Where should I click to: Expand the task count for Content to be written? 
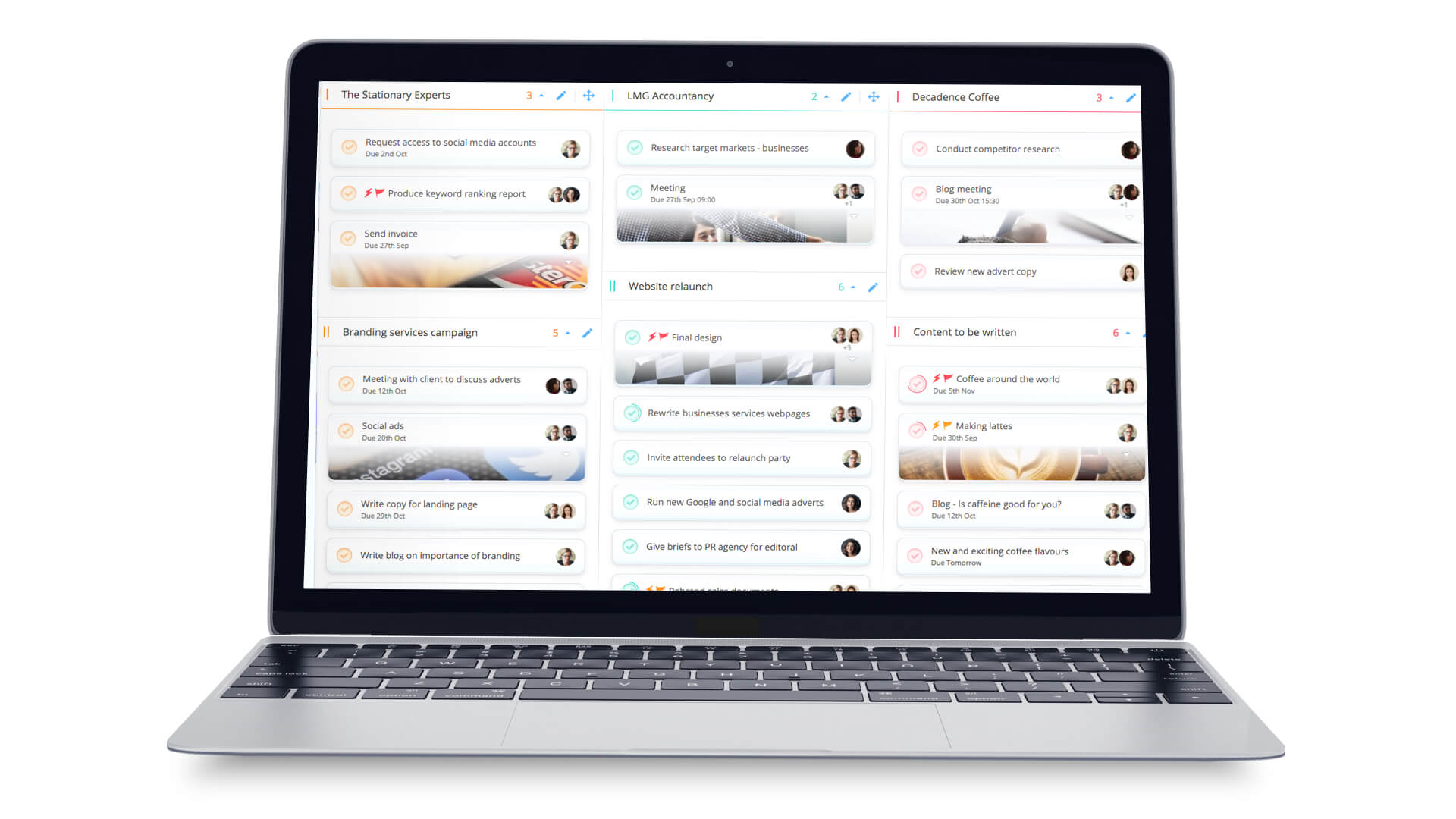click(1122, 332)
